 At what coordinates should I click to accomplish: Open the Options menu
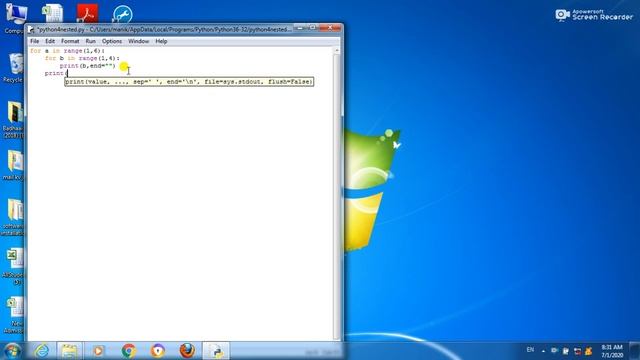pyautogui.click(x=112, y=41)
